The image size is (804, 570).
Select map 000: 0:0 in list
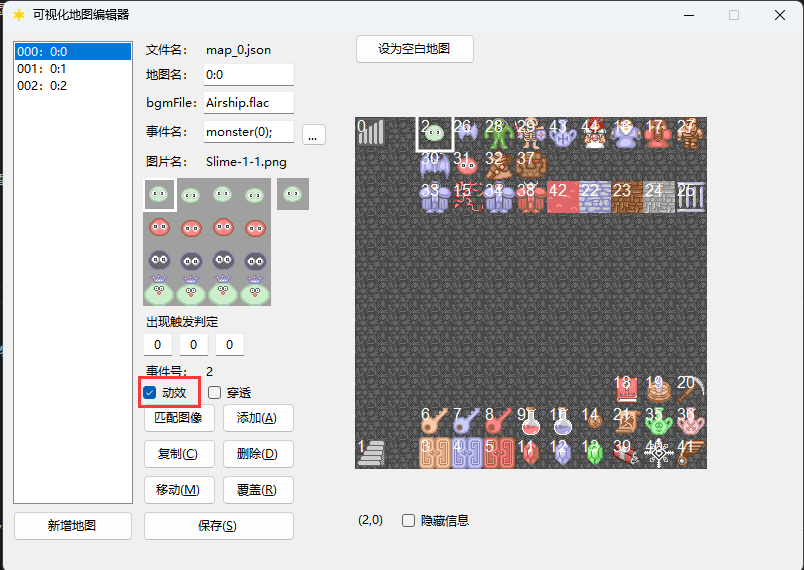click(72, 52)
